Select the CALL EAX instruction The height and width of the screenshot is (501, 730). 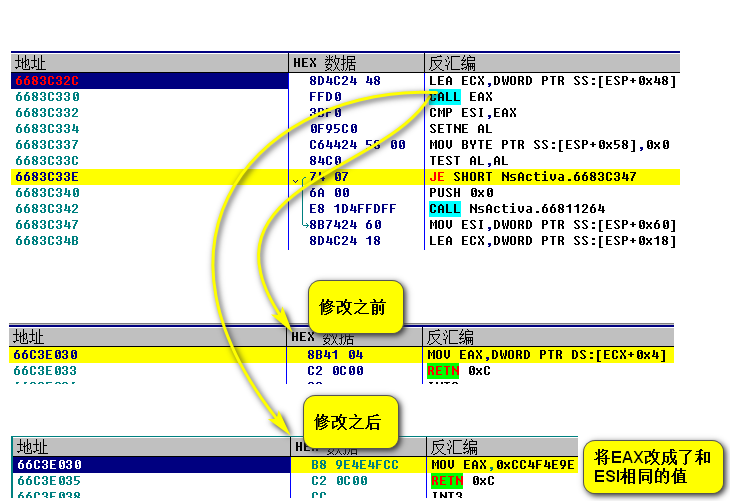click(460, 97)
